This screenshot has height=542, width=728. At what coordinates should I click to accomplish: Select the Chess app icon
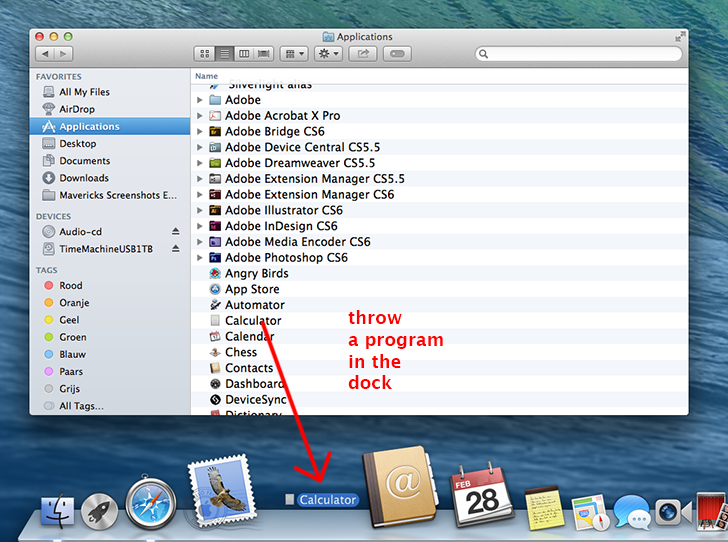pyautogui.click(x=215, y=353)
